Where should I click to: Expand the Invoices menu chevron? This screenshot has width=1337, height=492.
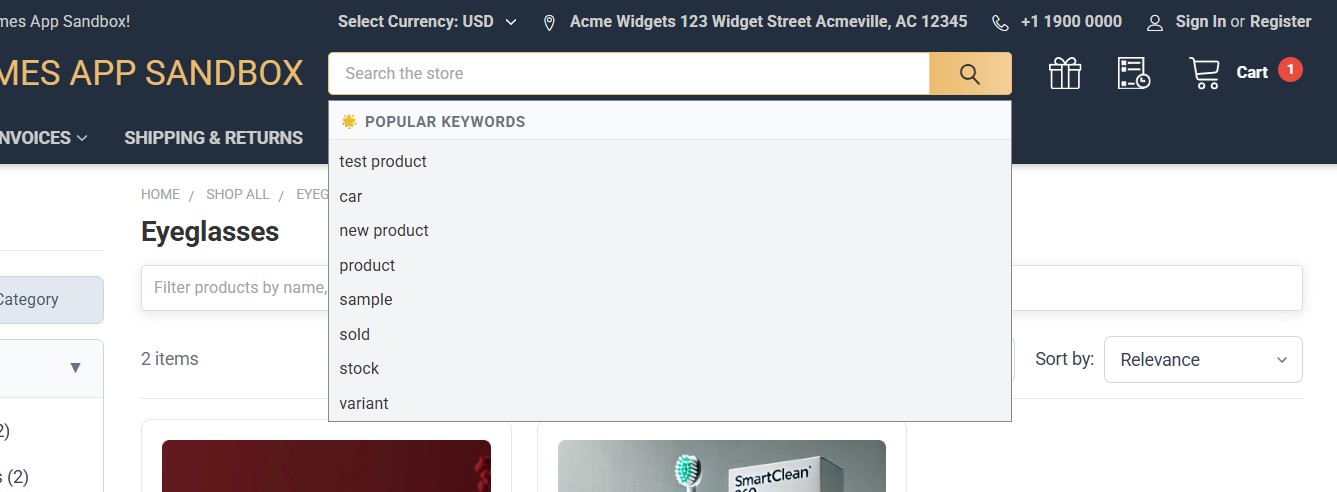(82, 138)
